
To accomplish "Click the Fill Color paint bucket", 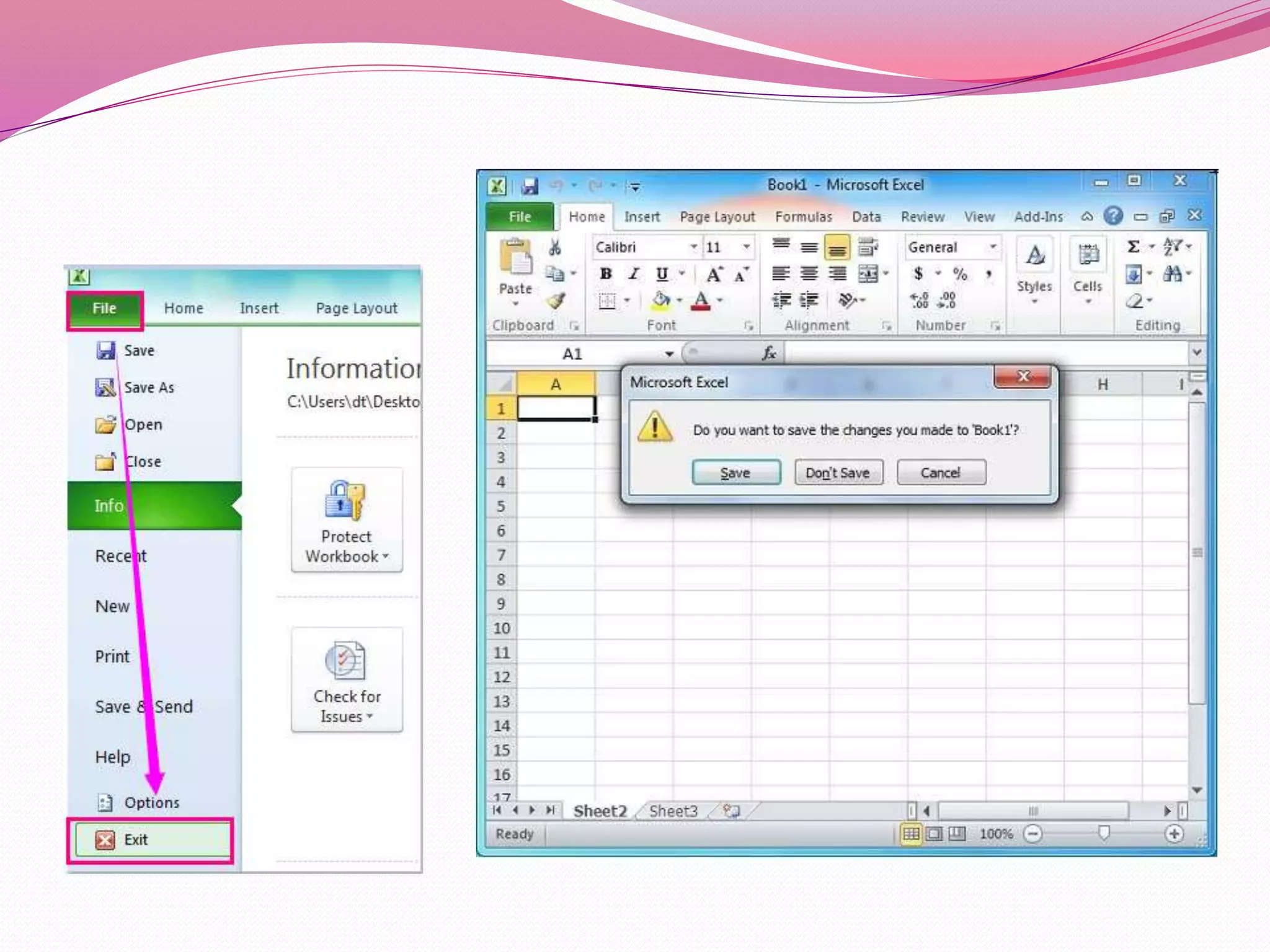I will 661,301.
